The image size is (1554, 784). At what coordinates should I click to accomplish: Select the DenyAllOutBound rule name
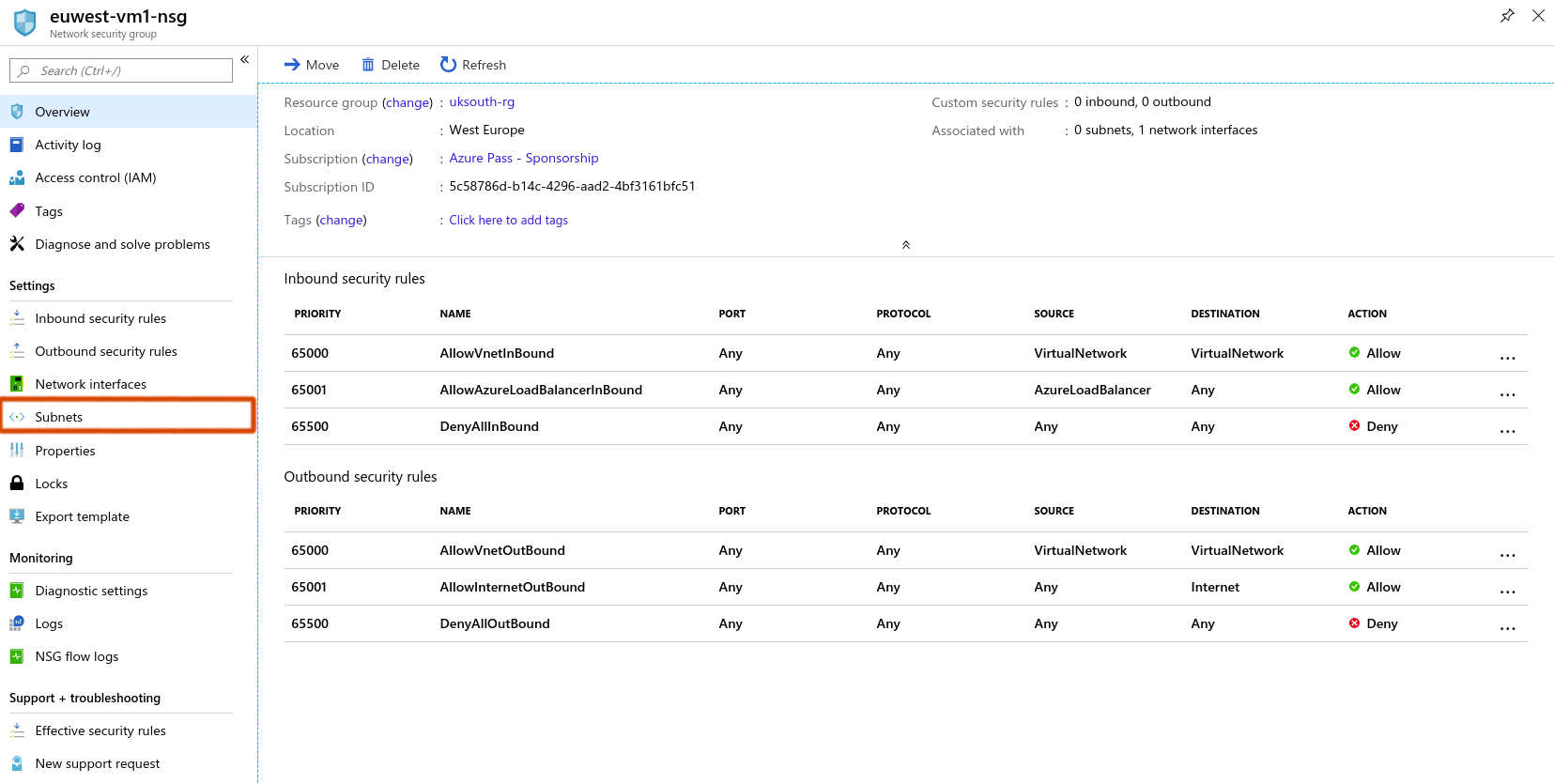click(x=495, y=623)
